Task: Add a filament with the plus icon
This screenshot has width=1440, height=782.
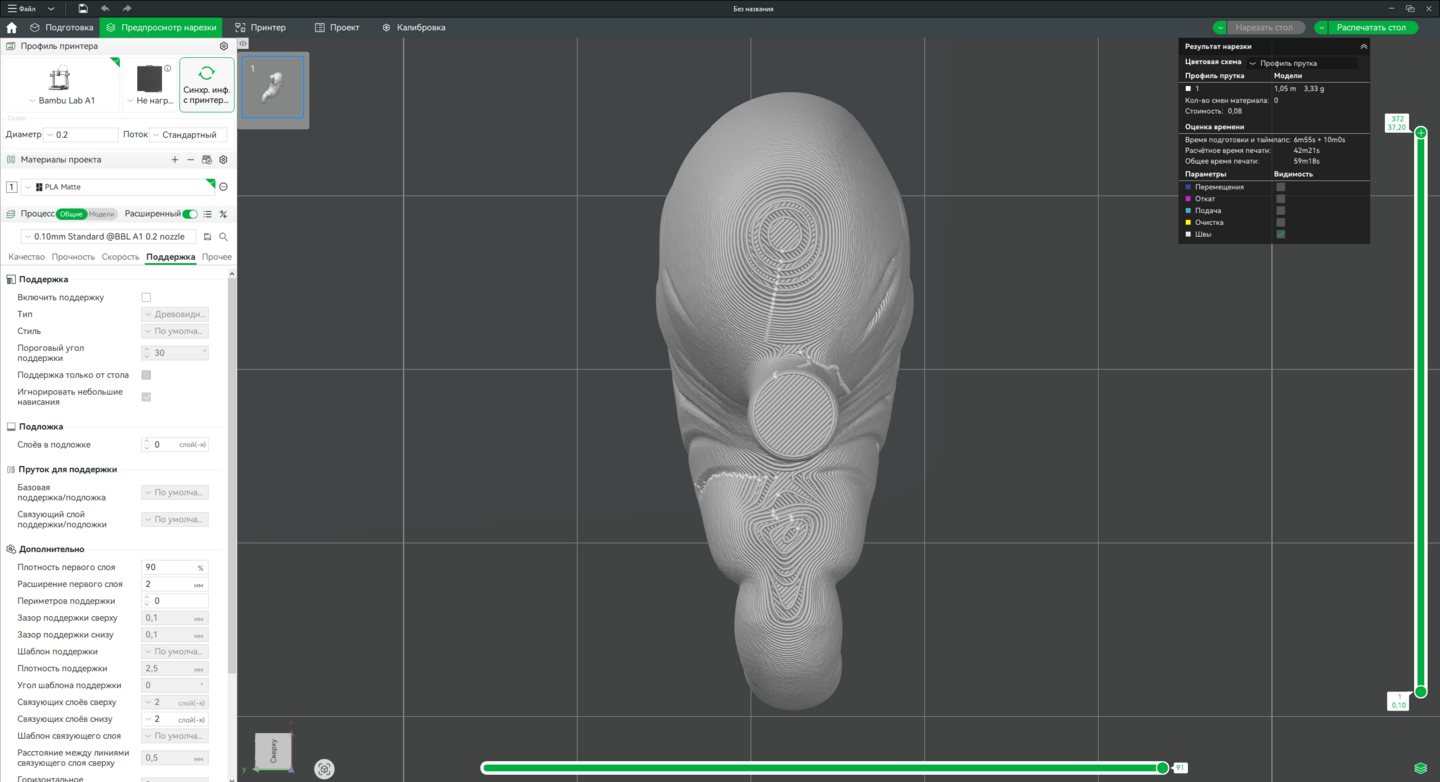Action: click(x=175, y=160)
